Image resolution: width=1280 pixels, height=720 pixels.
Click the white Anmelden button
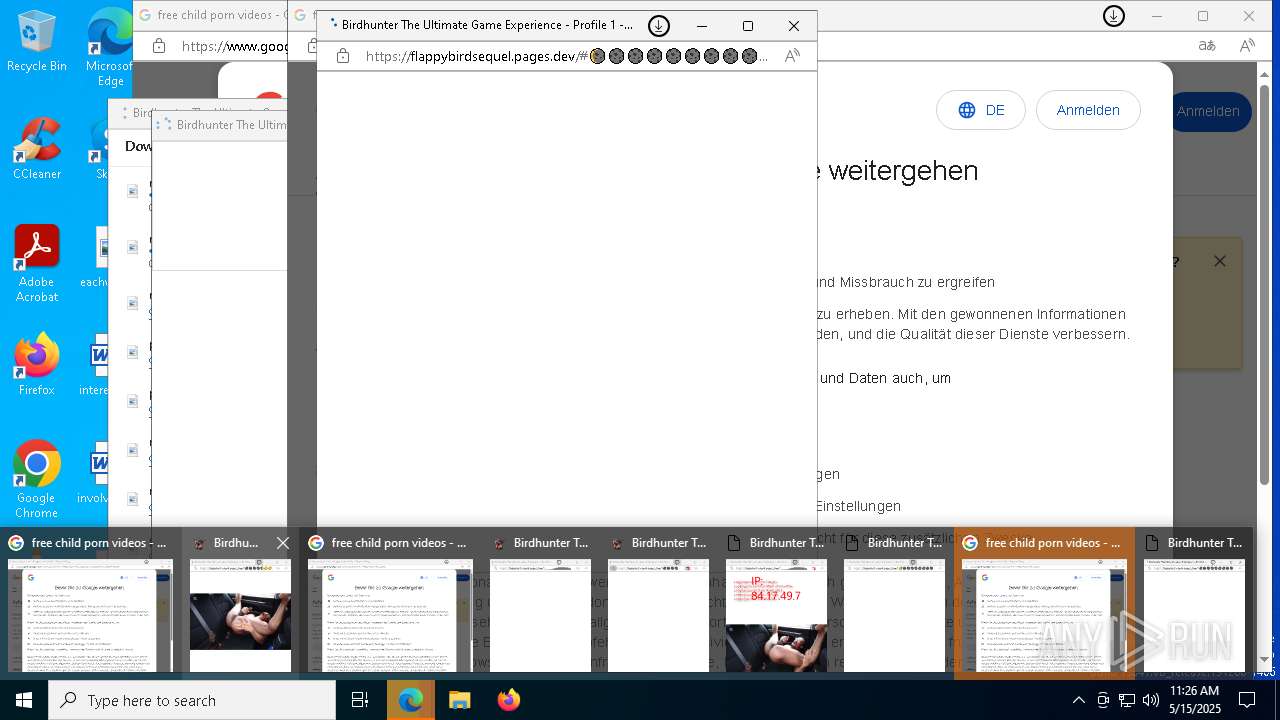[x=1088, y=110]
